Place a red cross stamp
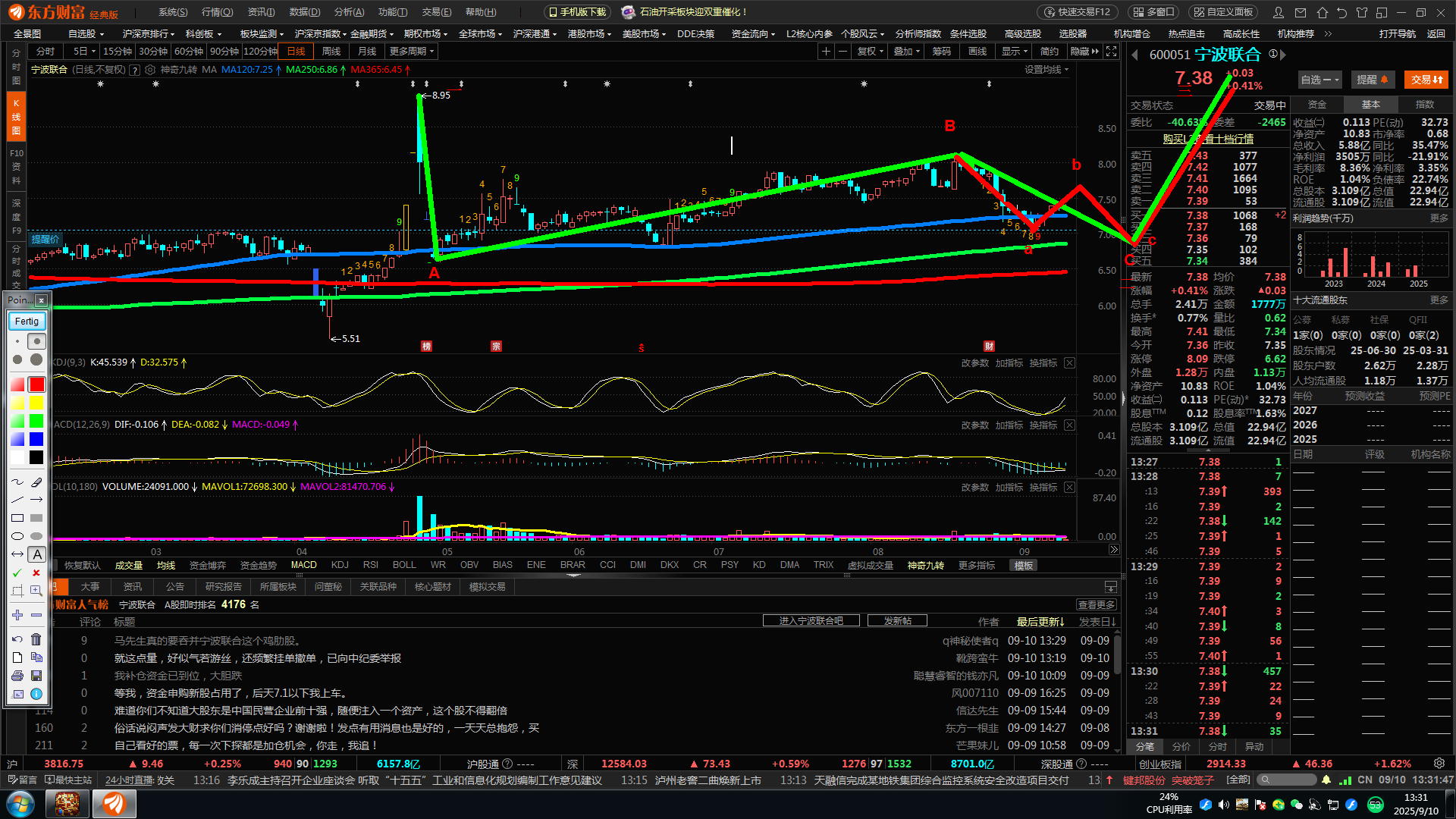Image resolution: width=1456 pixels, height=819 pixels. [36, 573]
